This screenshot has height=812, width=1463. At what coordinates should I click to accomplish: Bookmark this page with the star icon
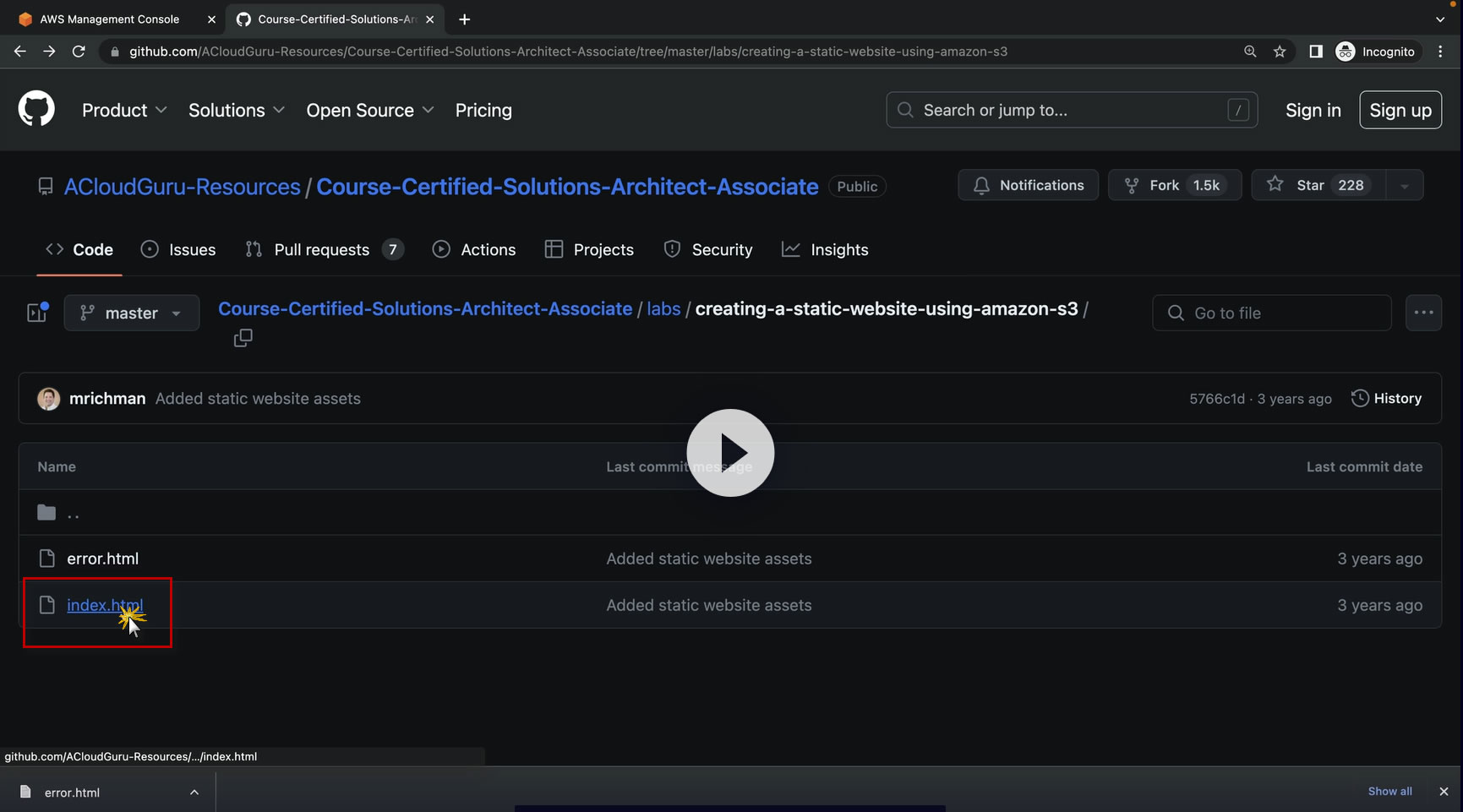pos(1280,52)
